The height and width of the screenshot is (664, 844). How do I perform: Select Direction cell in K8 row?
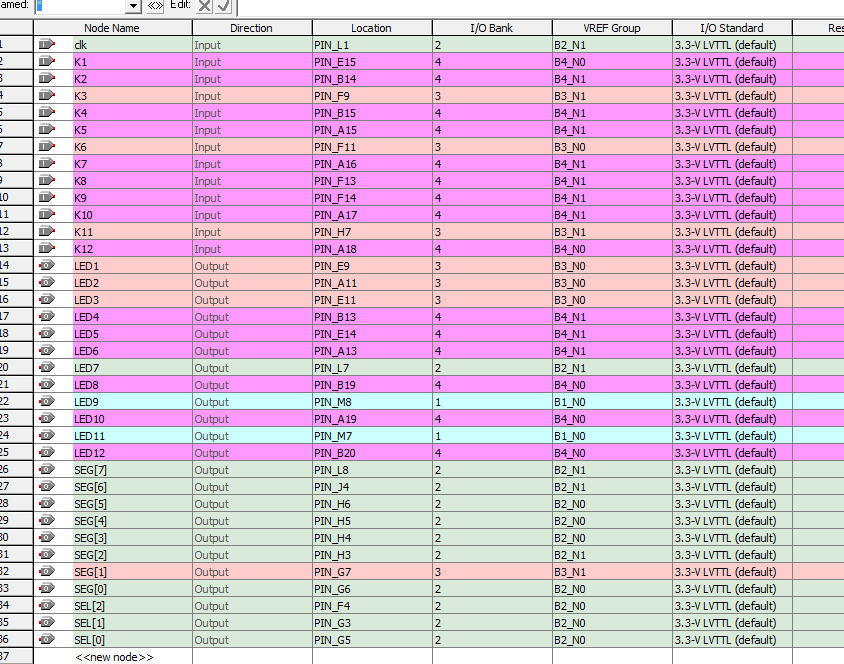(x=252, y=181)
